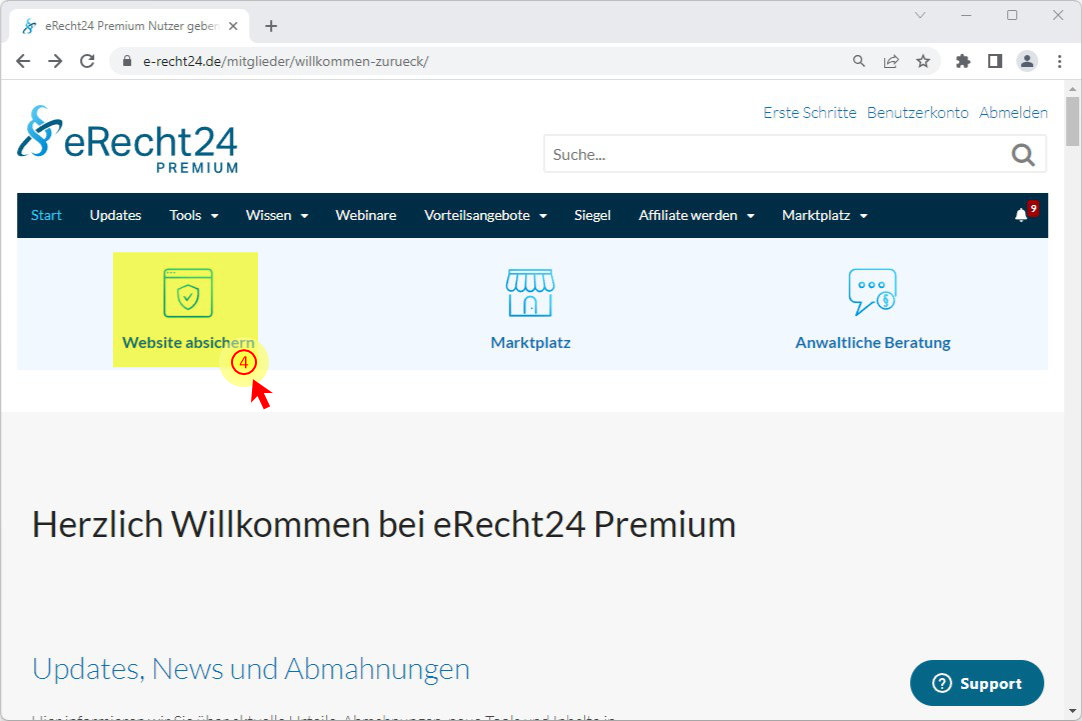Toggle Chrome side panel icon

pos(994,61)
